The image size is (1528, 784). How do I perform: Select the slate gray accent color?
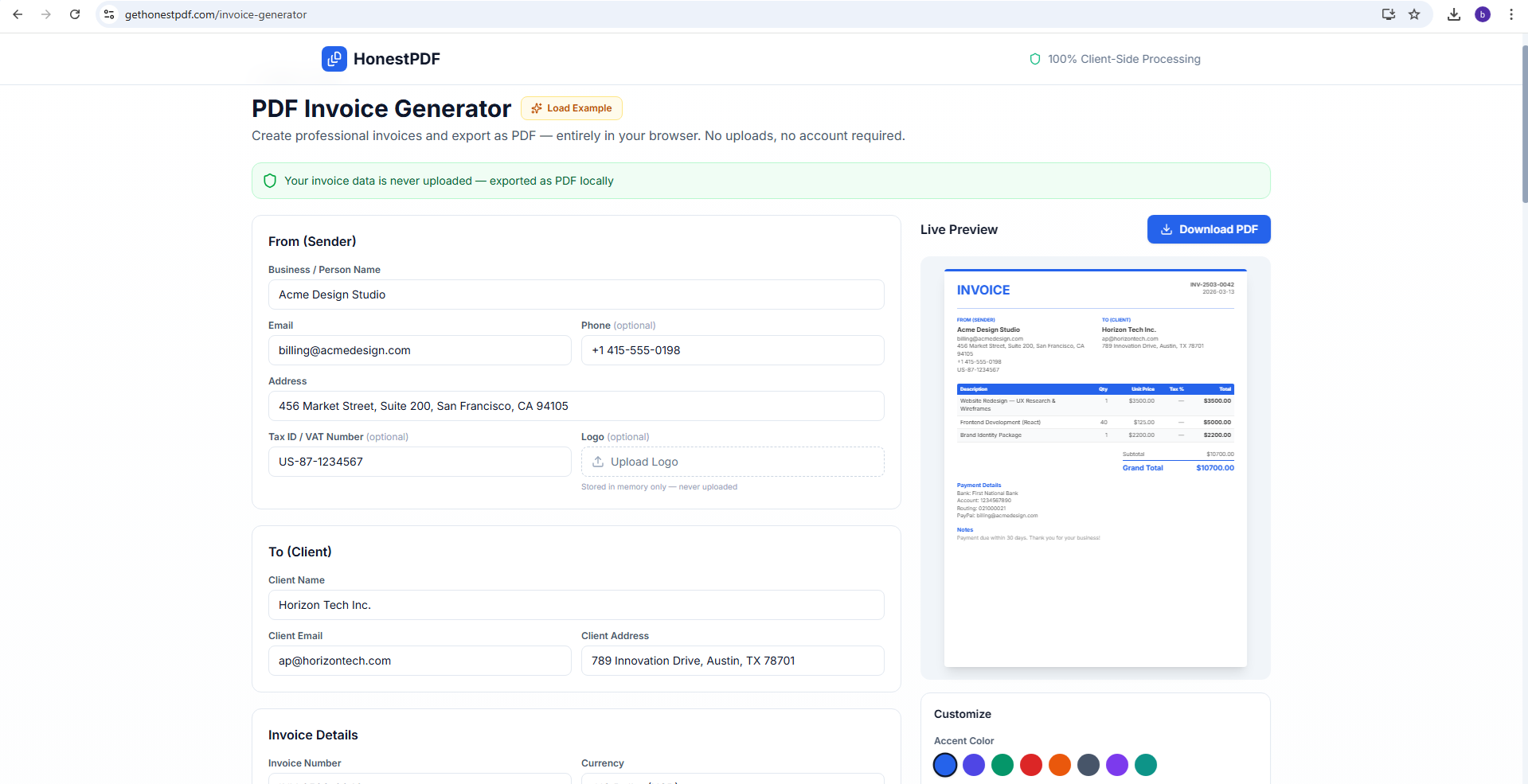[x=1088, y=765]
